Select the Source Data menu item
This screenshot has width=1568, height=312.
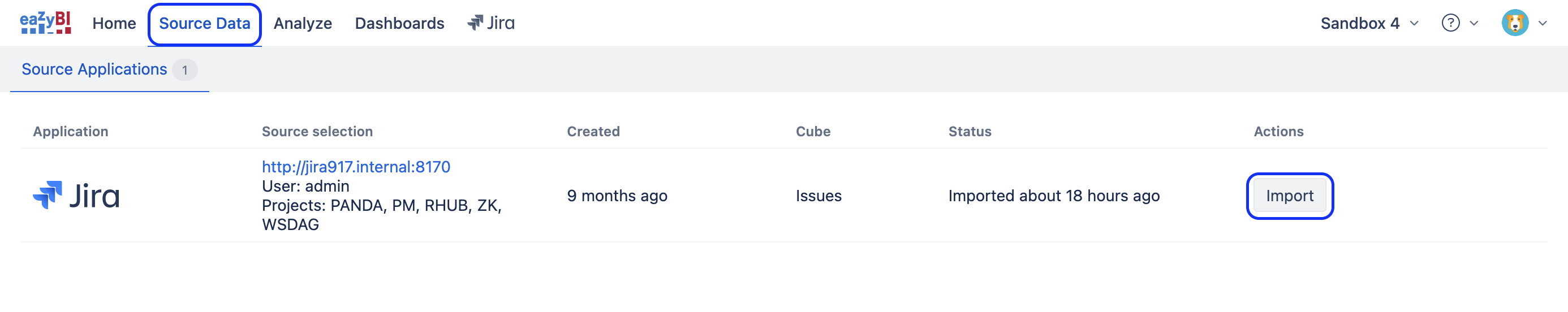(x=205, y=23)
